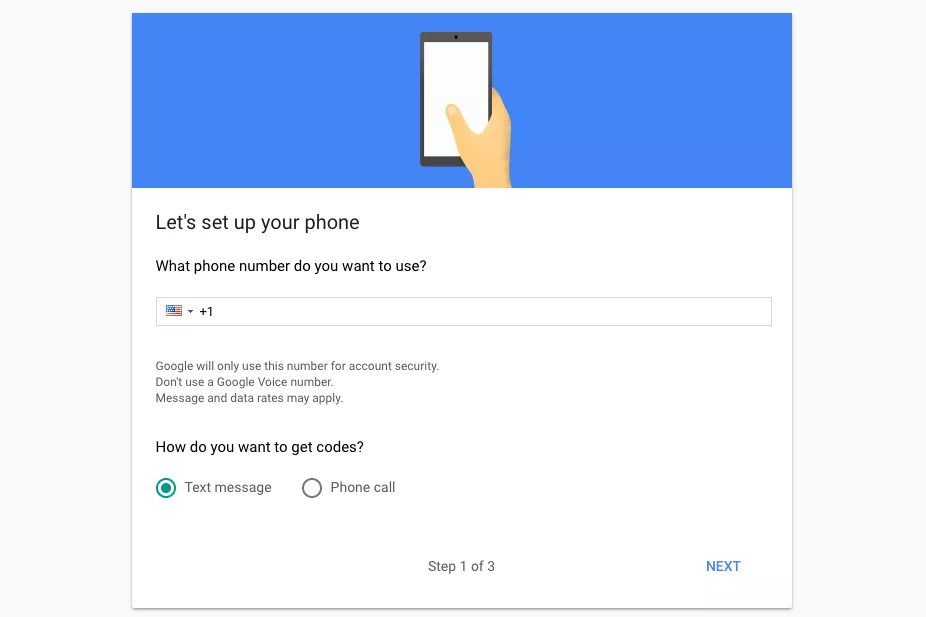Screen dimensions: 926x617
Task: Click the 'Phone call' label
Action: coord(363,487)
